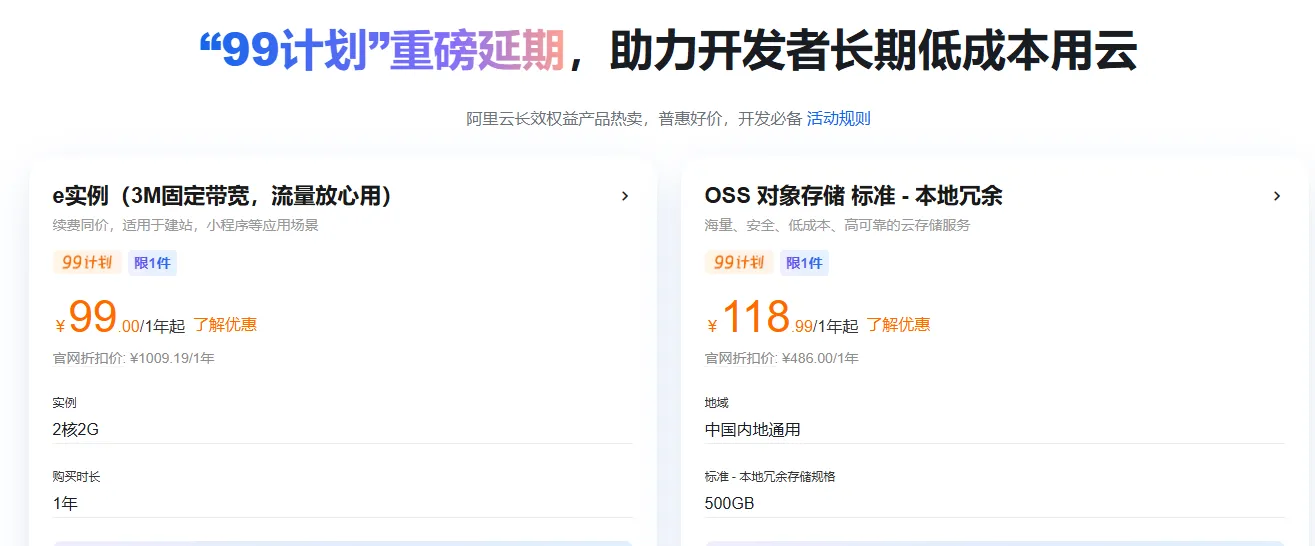Click 限1件 tag on OSS card
The height and width of the screenshot is (546, 1315).
point(804,263)
